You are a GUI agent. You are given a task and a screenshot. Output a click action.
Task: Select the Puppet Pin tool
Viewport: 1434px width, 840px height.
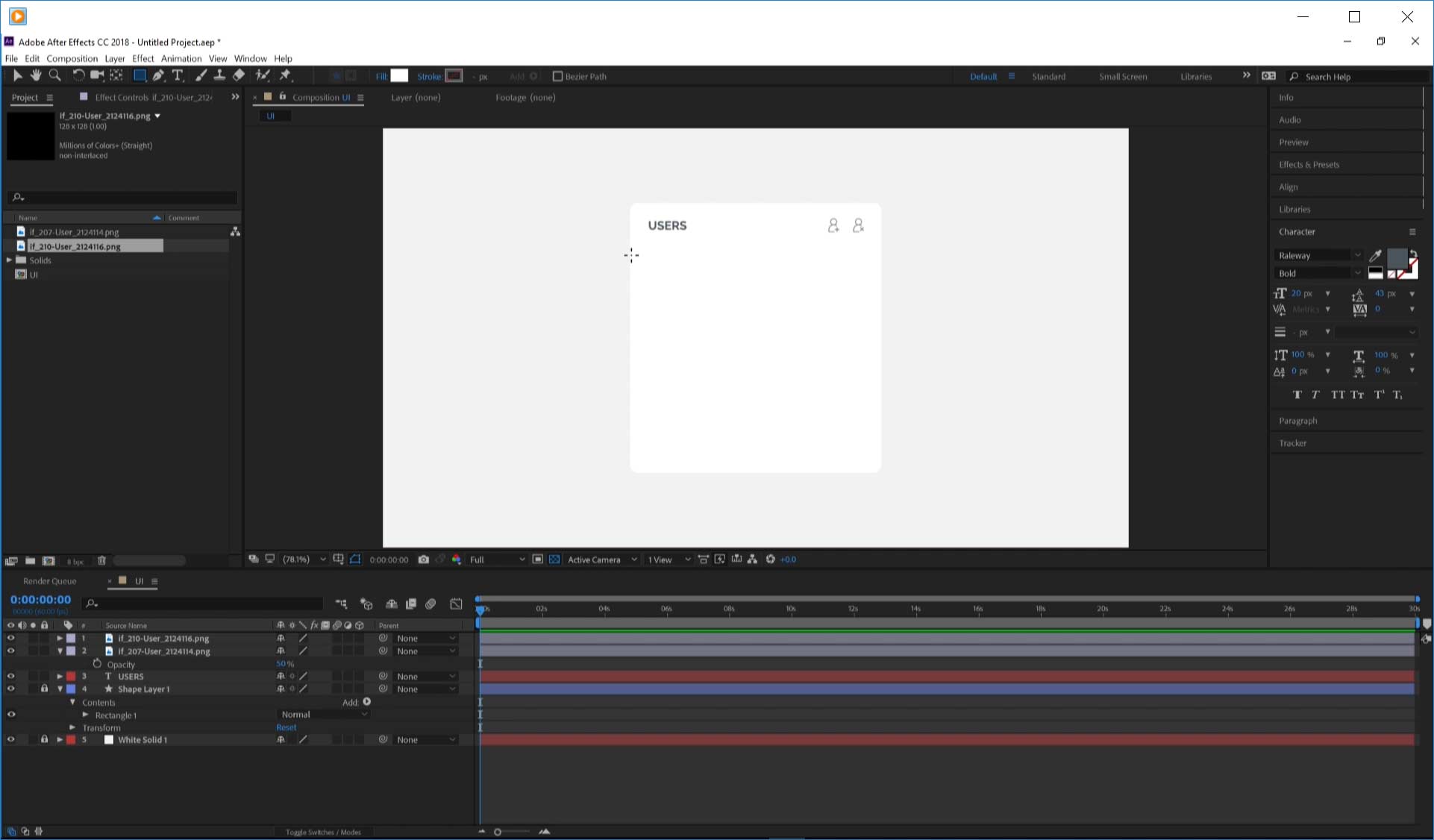click(285, 75)
